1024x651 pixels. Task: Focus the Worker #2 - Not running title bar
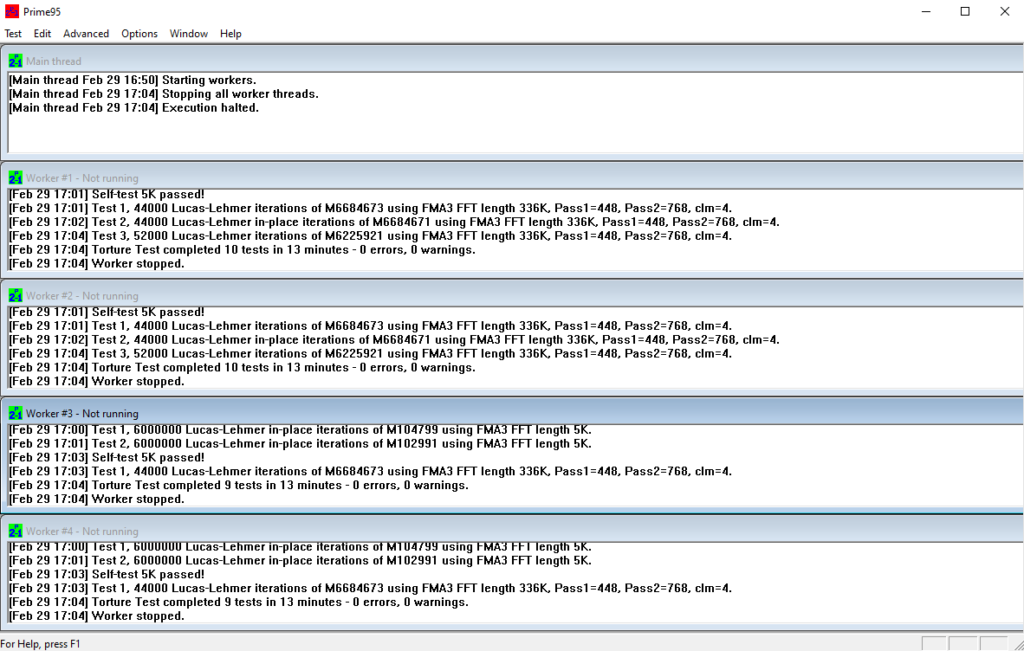point(500,296)
